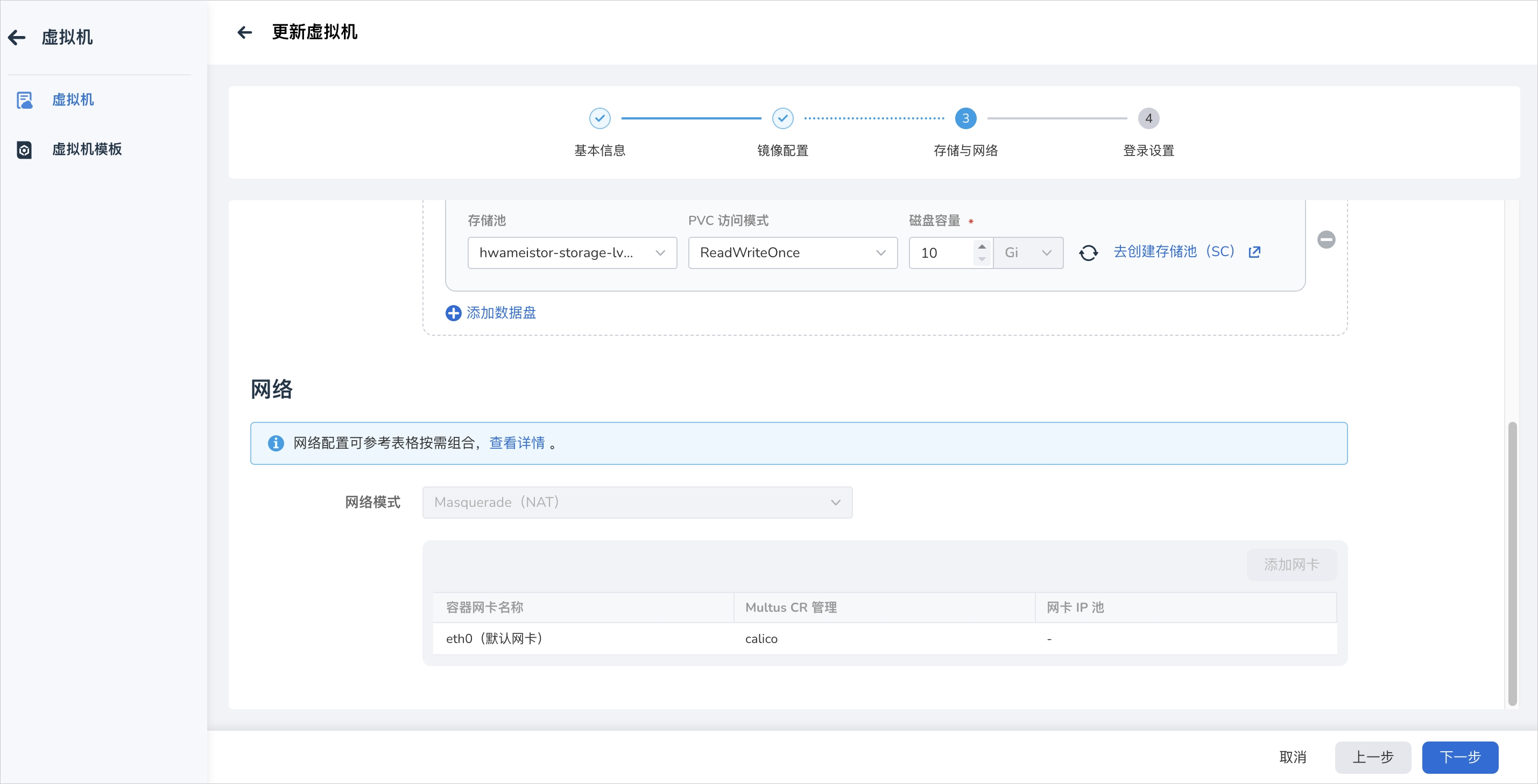Screen dimensions: 1538x784
Task: Click the 存储池 field label
Action: click(x=486, y=220)
